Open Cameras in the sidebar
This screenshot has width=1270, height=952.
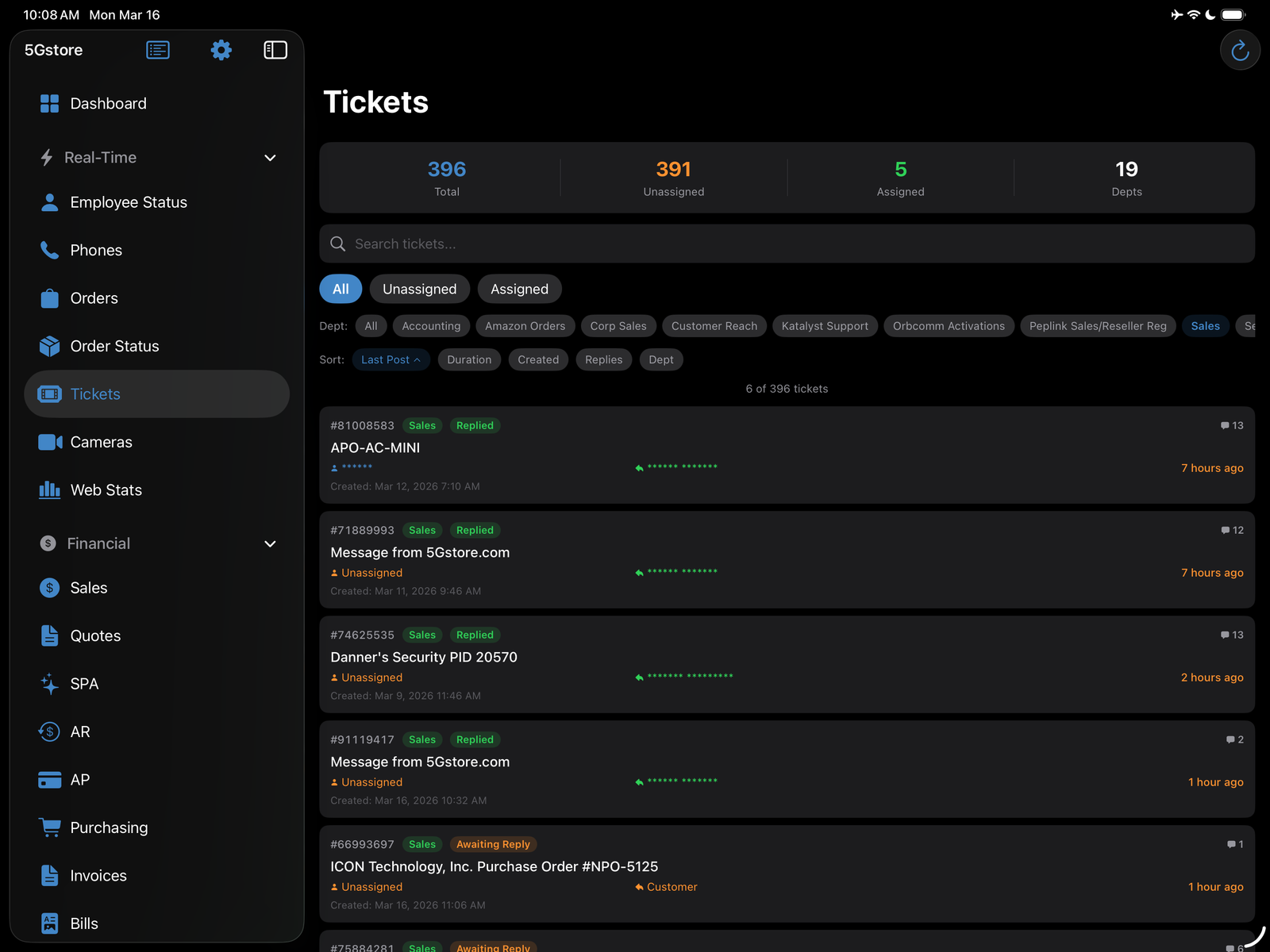[x=102, y=442]
